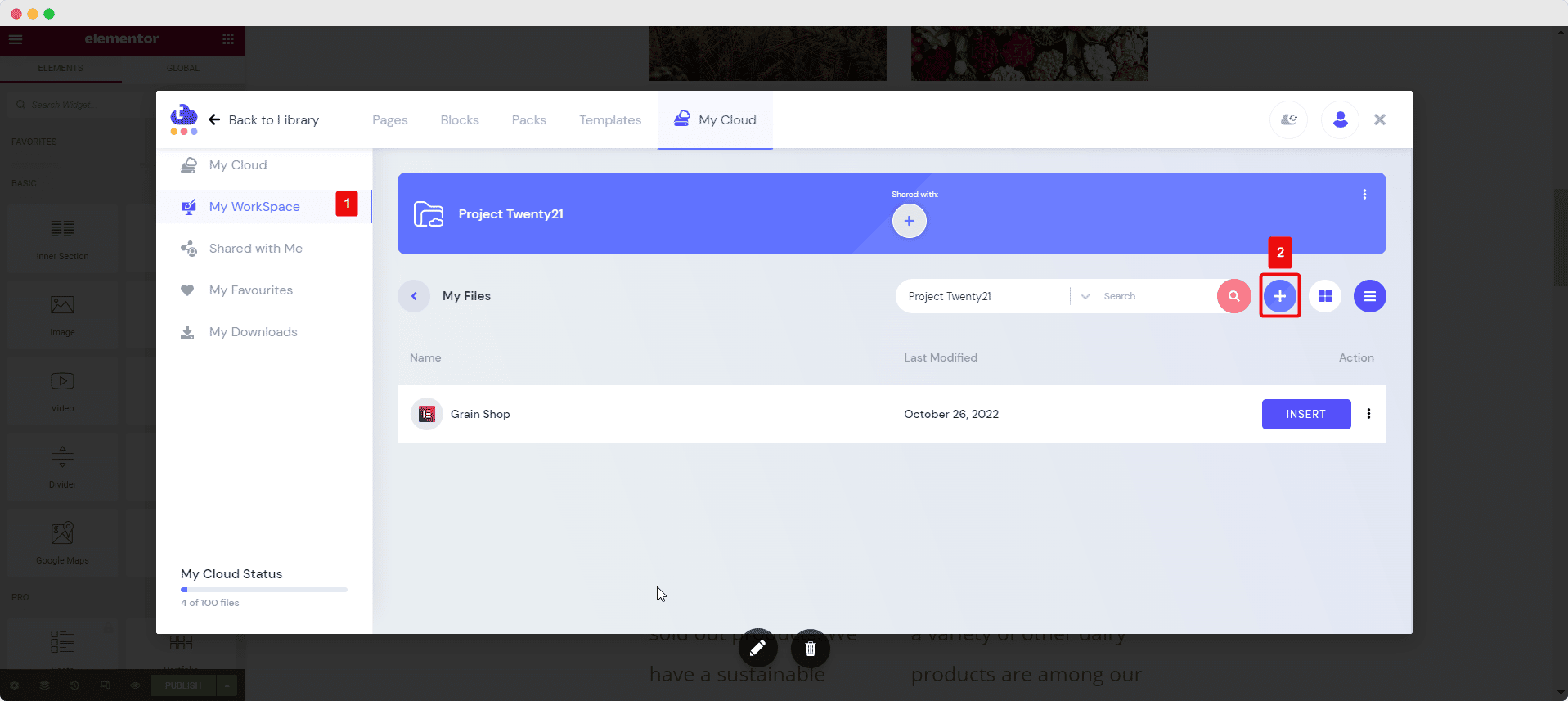Click the blue add plus button
This screenshot has width=1568, height=701.
pyautogui.click(x=1280, y=296)
